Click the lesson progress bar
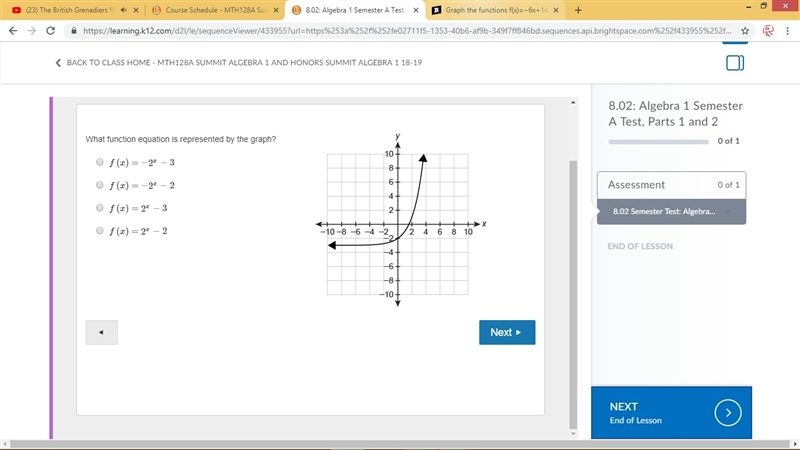Viewport: 800px width, 450px height. point(658,141)
